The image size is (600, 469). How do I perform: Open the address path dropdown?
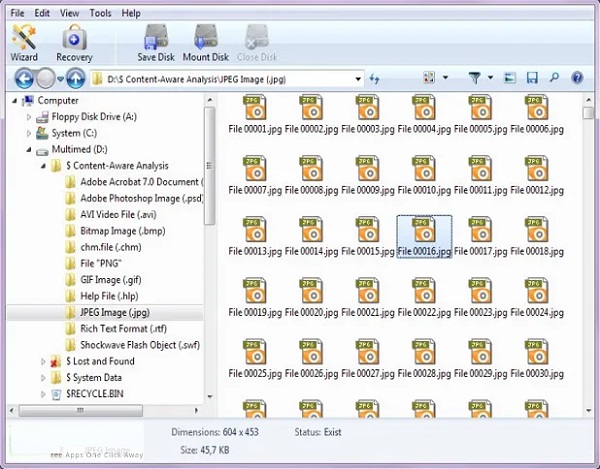coord(358,79)
